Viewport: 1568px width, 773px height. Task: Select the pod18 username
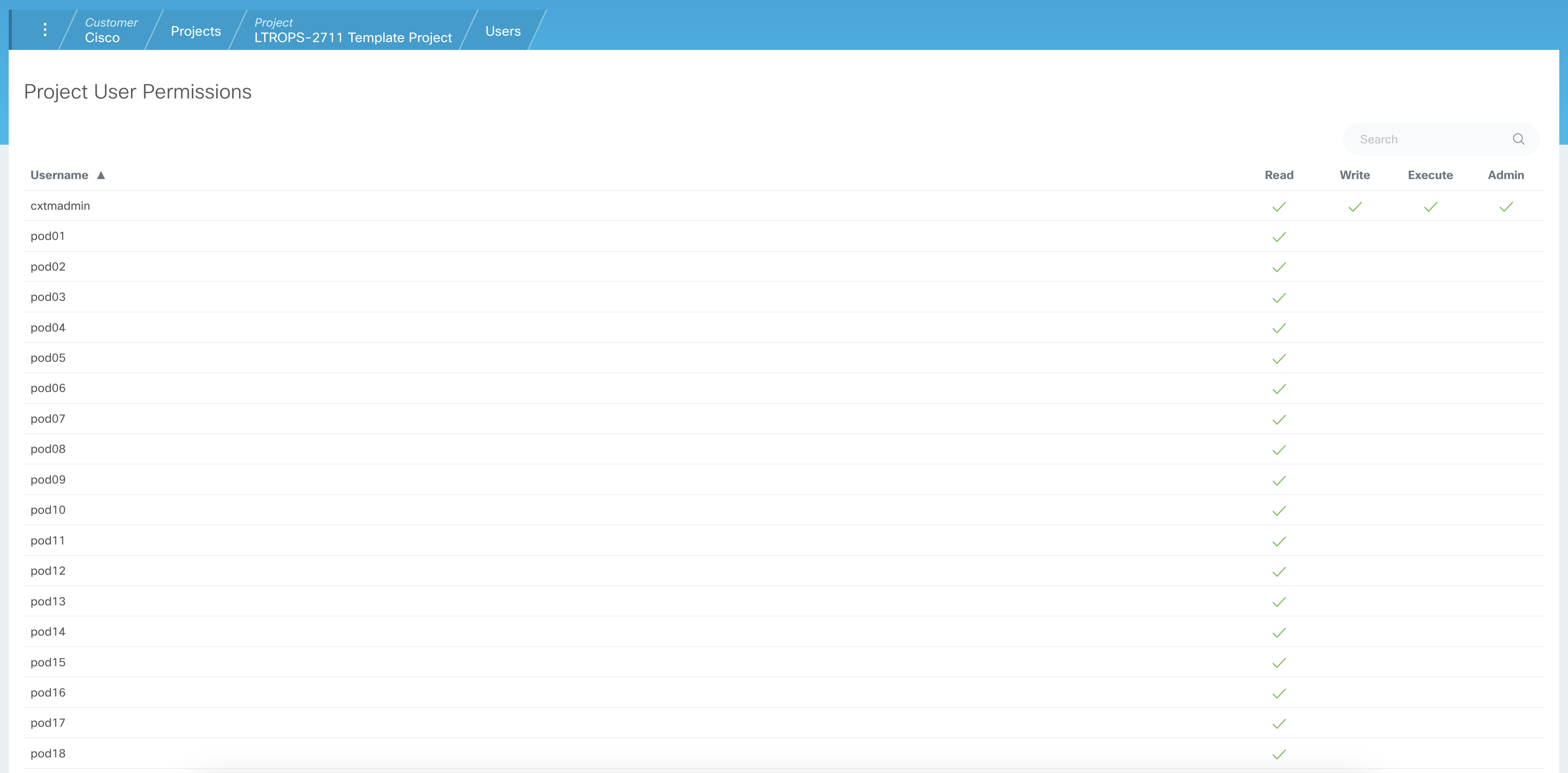[48, 753]
